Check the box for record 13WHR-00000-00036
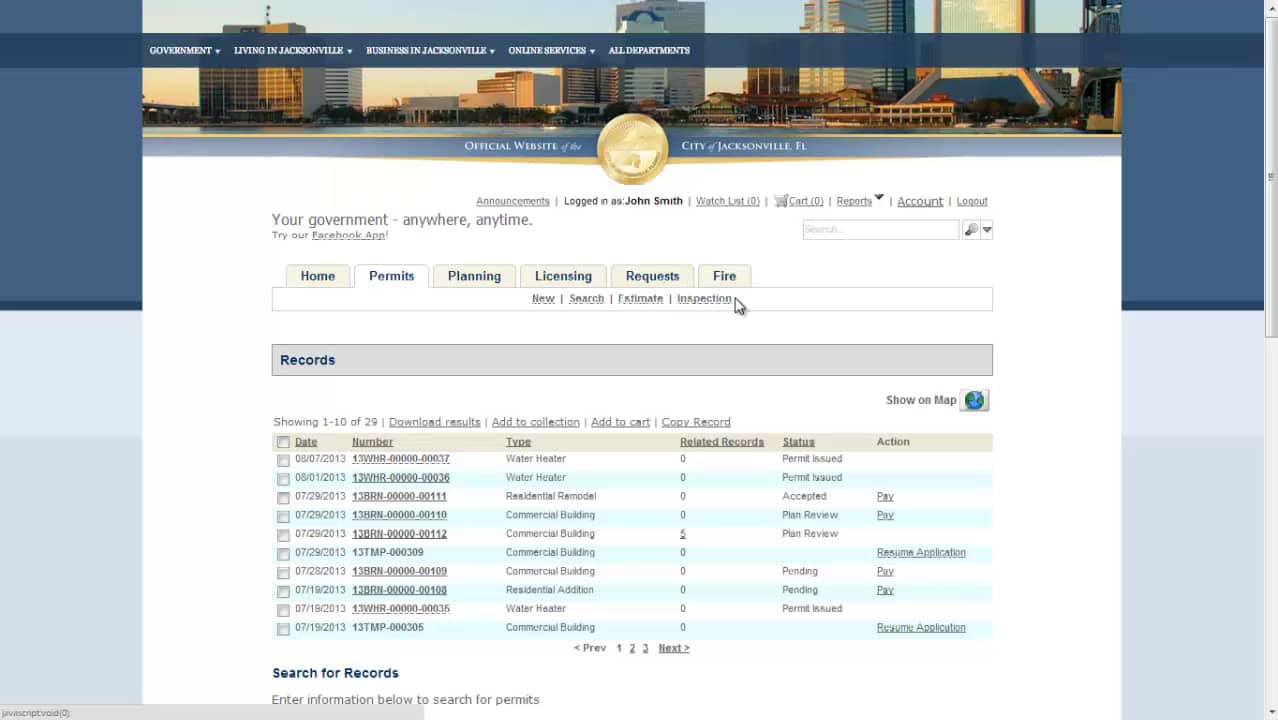Image resolution: width=1278 pixels, height=720 pixels. click(x=283, y=479)
